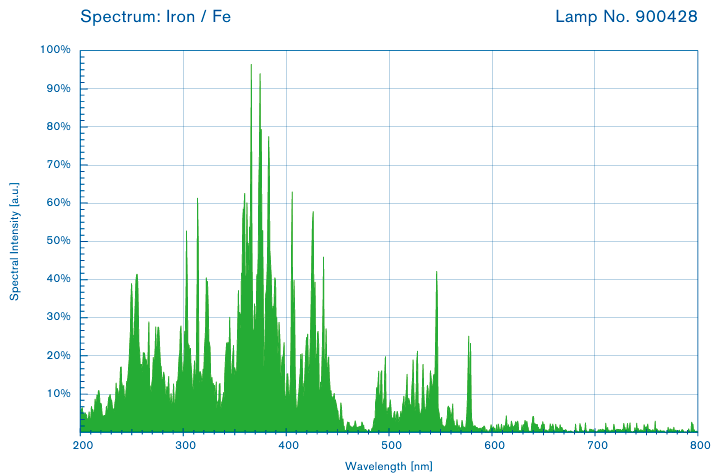Select the 30% y-axis tick label
The height and width of the screenshot is (475, 713).
coord(58,317)
